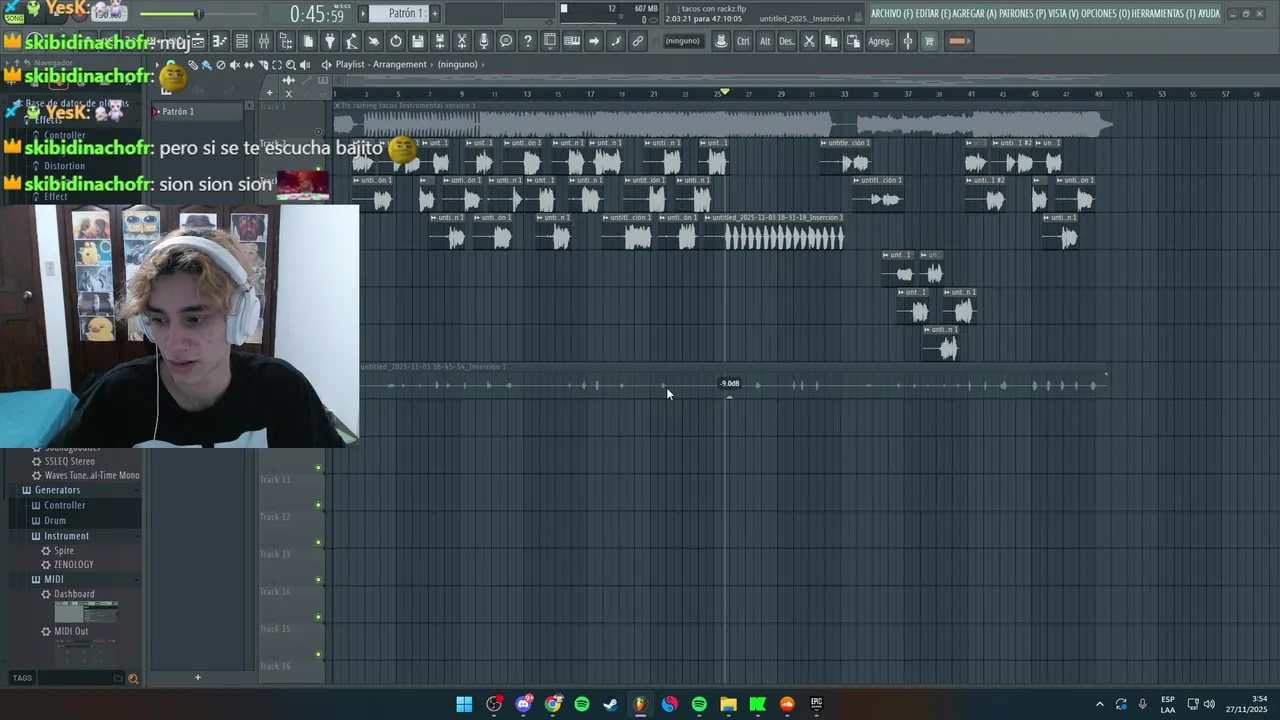The height and width of the screenshot is (720, 1280).
Task: Open Chrome from the taskbar
Action: tap(553, 704)
